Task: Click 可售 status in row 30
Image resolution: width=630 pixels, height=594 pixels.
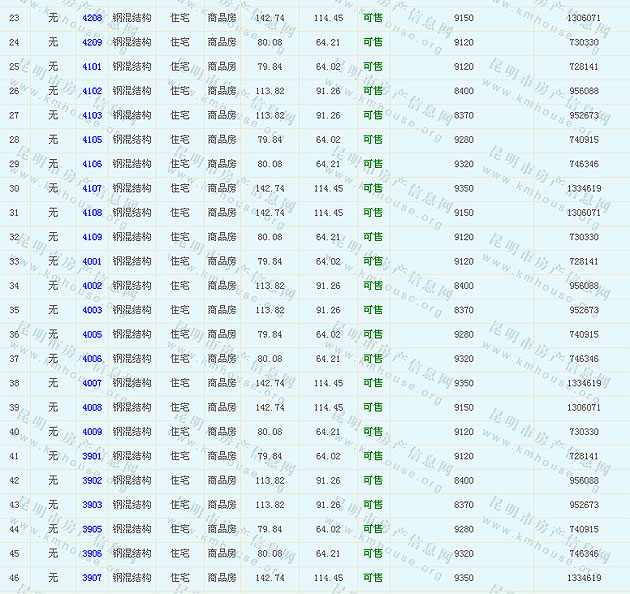Action: tap(372, 188)
